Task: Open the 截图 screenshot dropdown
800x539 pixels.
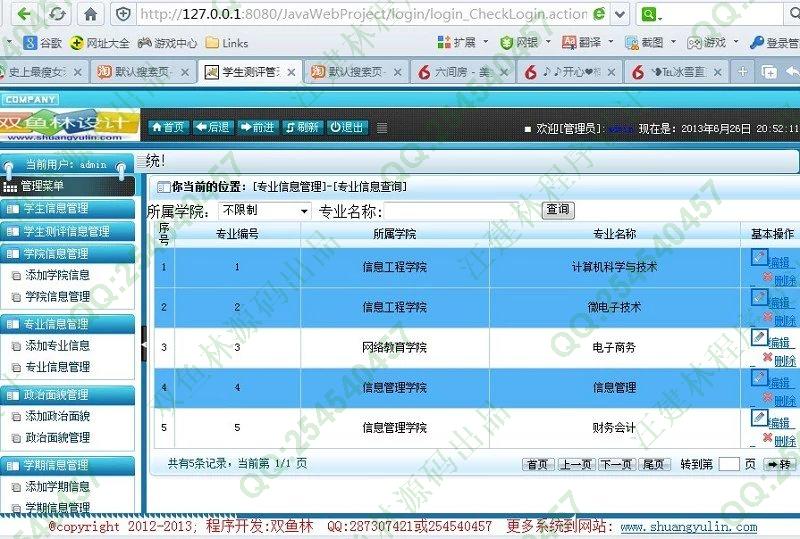Action: coord(650,42)
